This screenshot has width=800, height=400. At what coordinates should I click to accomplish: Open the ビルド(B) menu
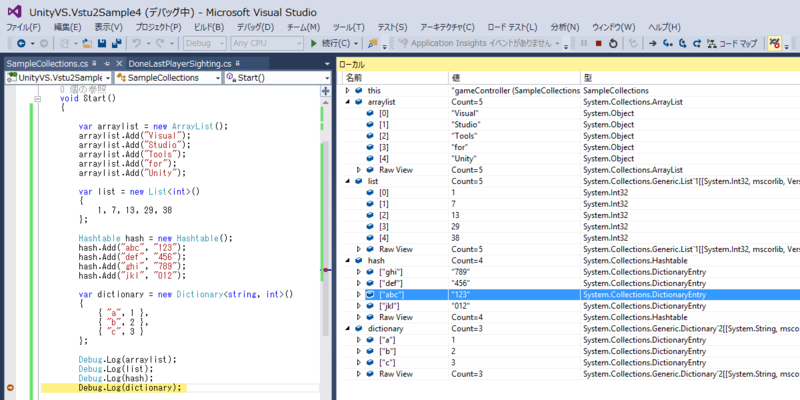click(209, 28)
